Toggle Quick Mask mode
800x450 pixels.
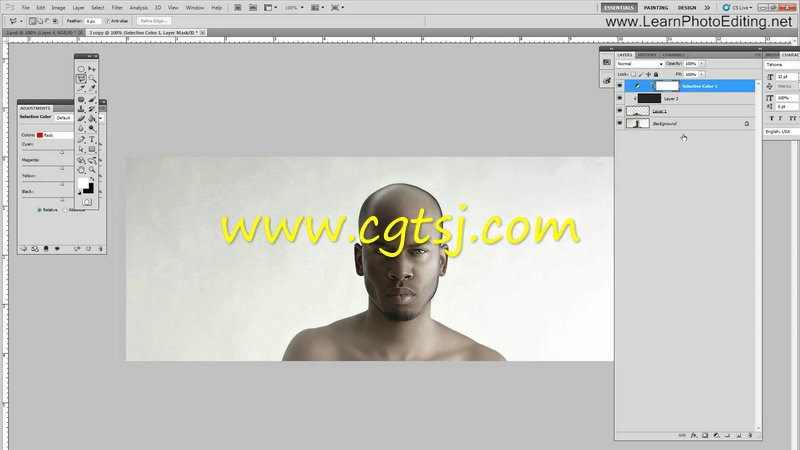point(87,202)
